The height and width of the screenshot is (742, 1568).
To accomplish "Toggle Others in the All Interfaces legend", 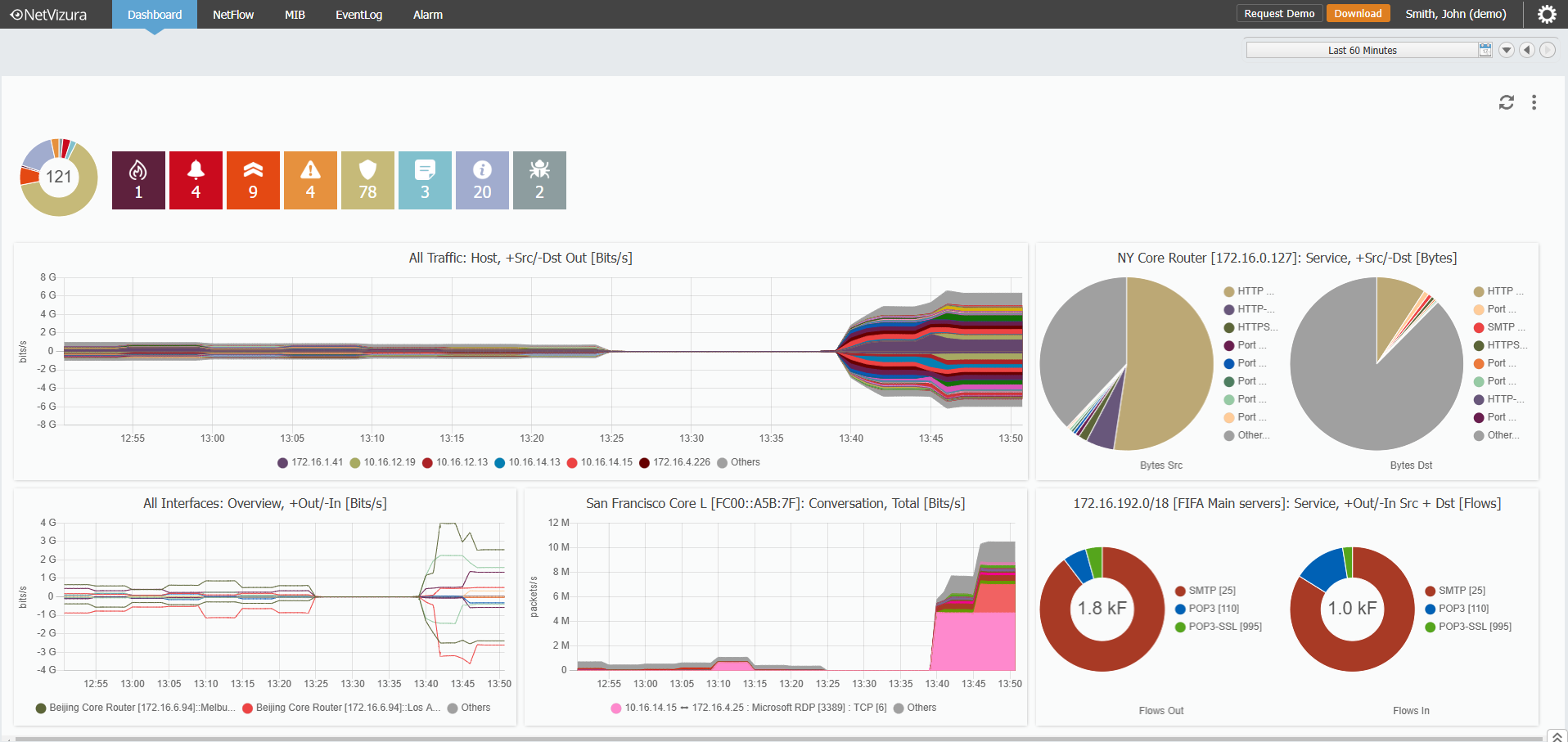I will click(x=469, y=708).
